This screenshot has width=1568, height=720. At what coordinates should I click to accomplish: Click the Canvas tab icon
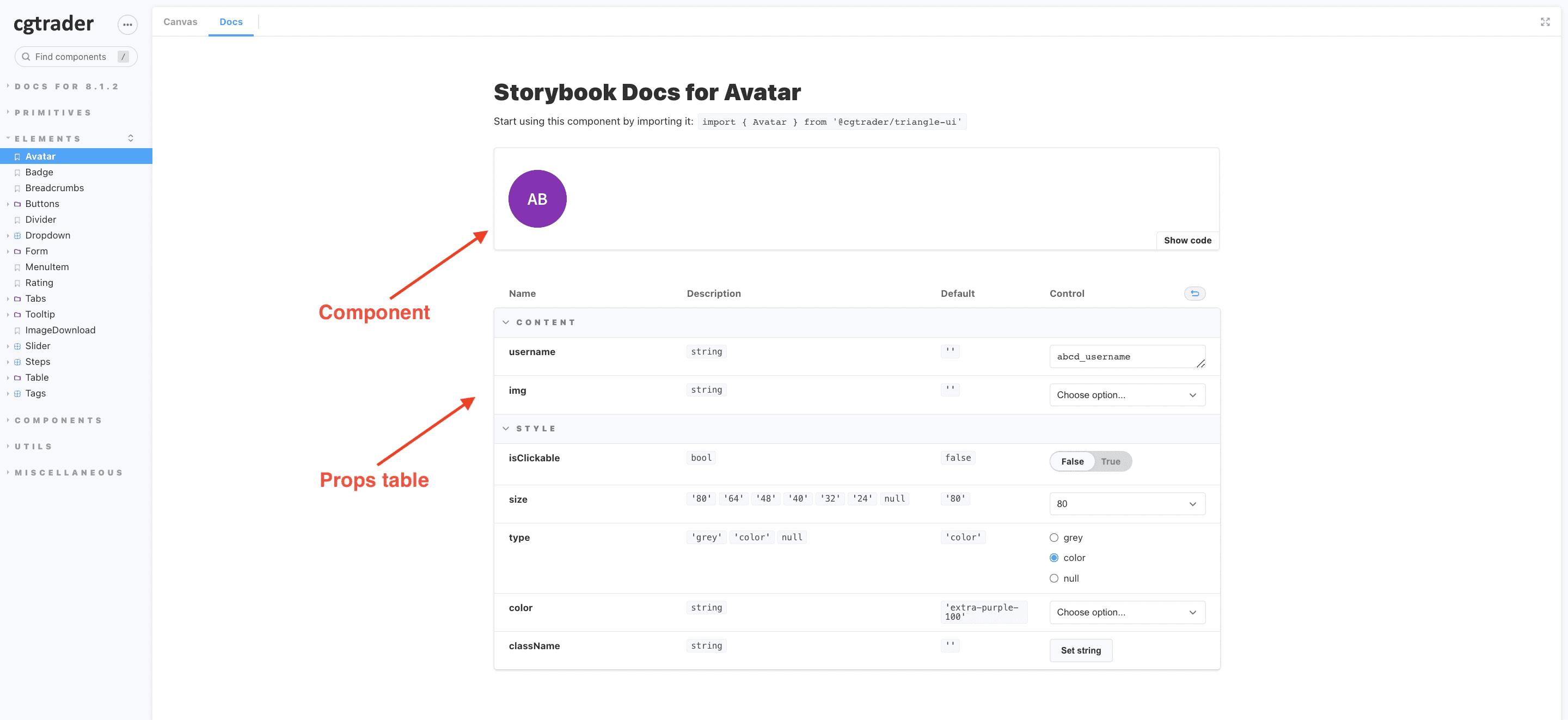click(x=180, y=21)
